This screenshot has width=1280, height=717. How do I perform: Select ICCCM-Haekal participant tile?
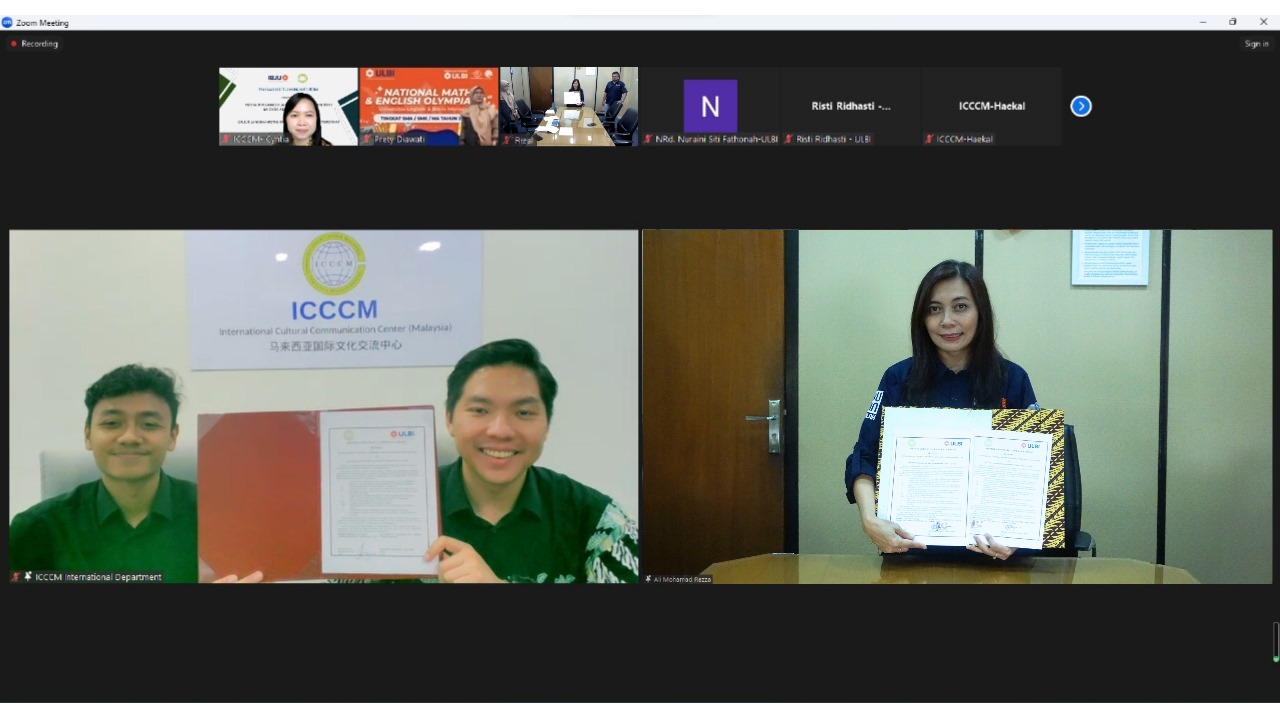click(991, 107)
